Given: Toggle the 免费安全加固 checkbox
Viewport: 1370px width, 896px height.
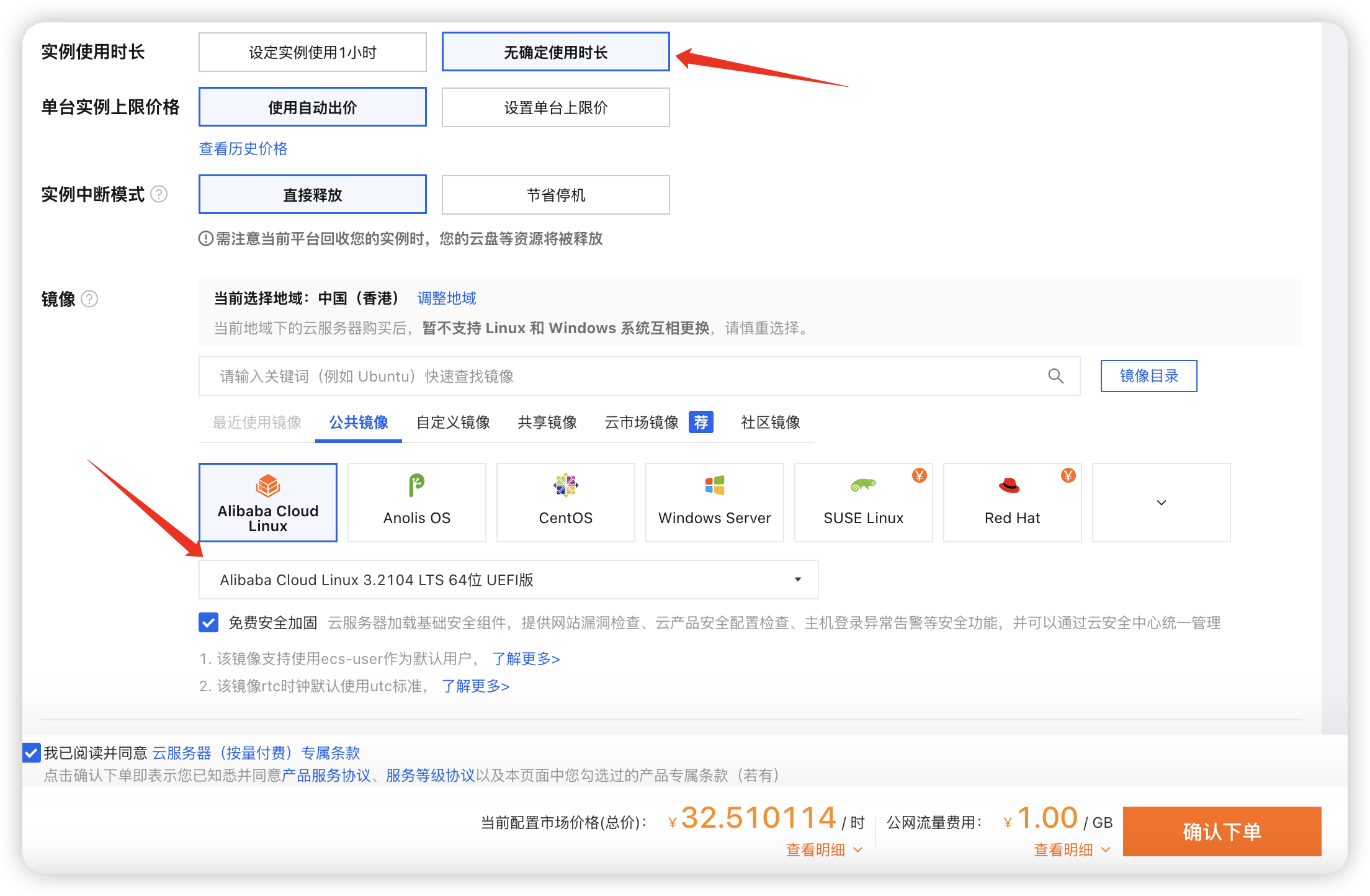Looking at the screenshot, I should [208, 622].
